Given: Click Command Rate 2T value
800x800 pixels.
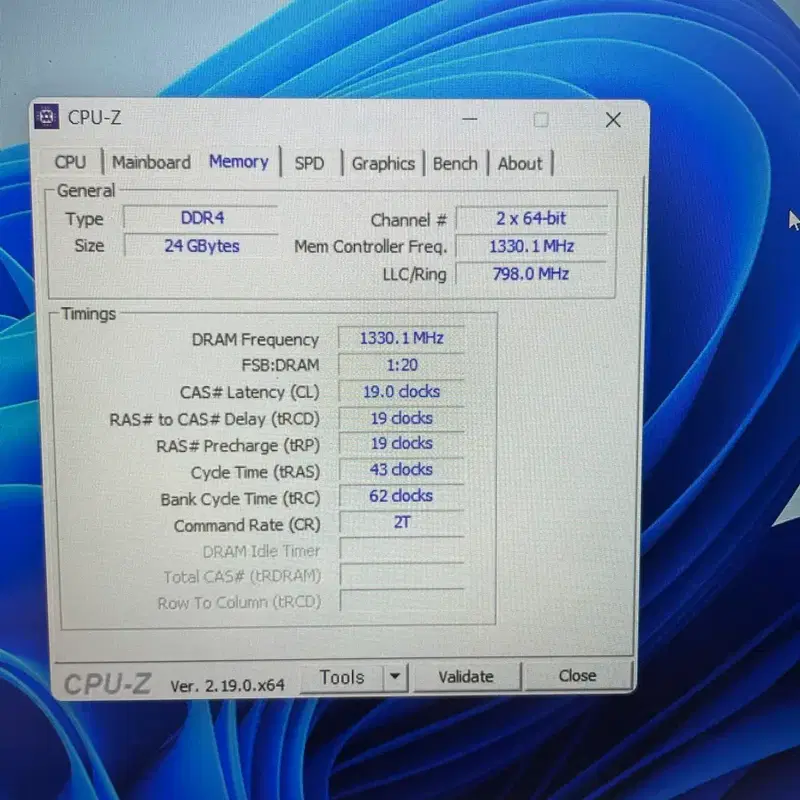Looking at the screenshot, I should (x=402, y=522).
